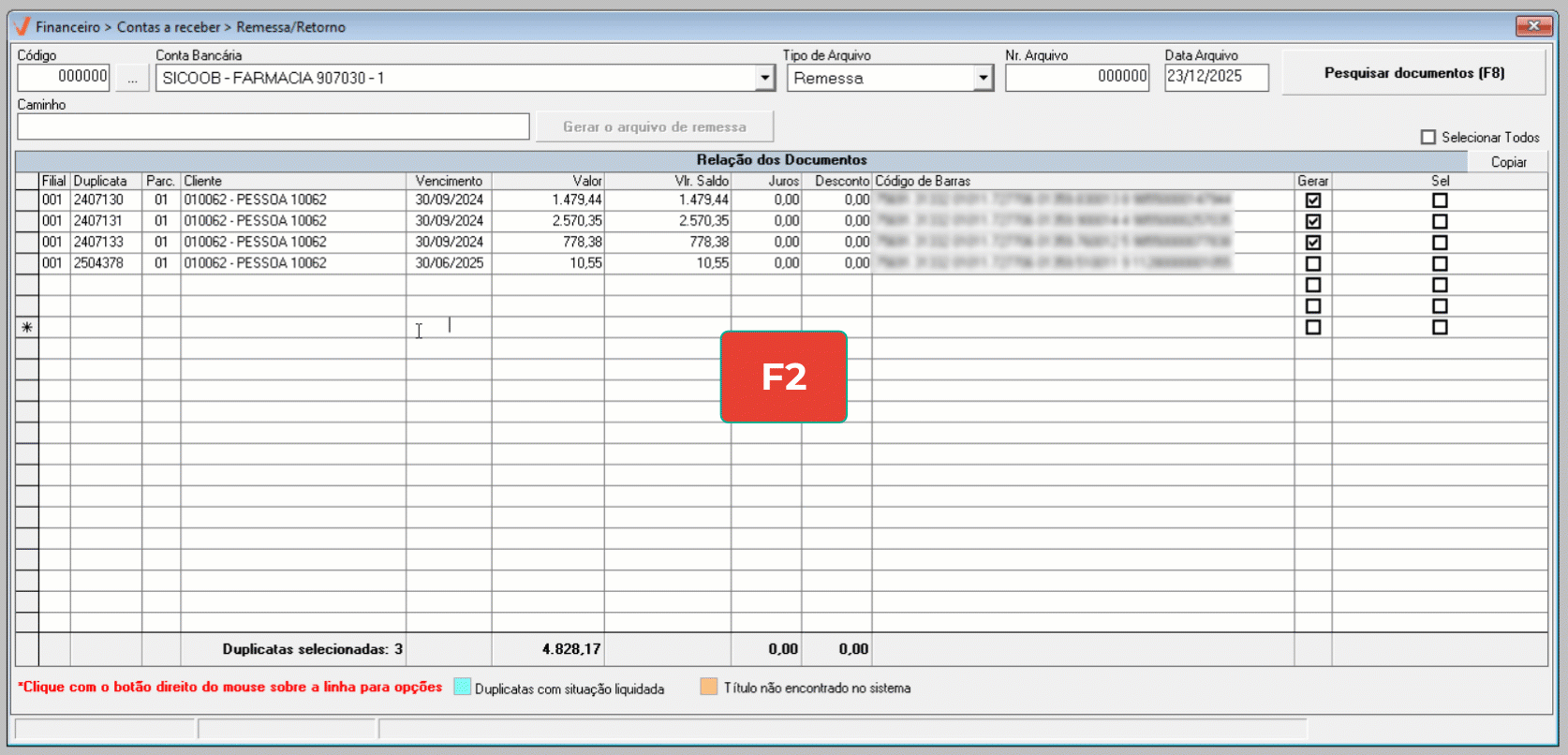Image resolution: width=1568 pixels, height=755 pixels.
Task: Click the Cliente column header
Action: click(293, 181)
